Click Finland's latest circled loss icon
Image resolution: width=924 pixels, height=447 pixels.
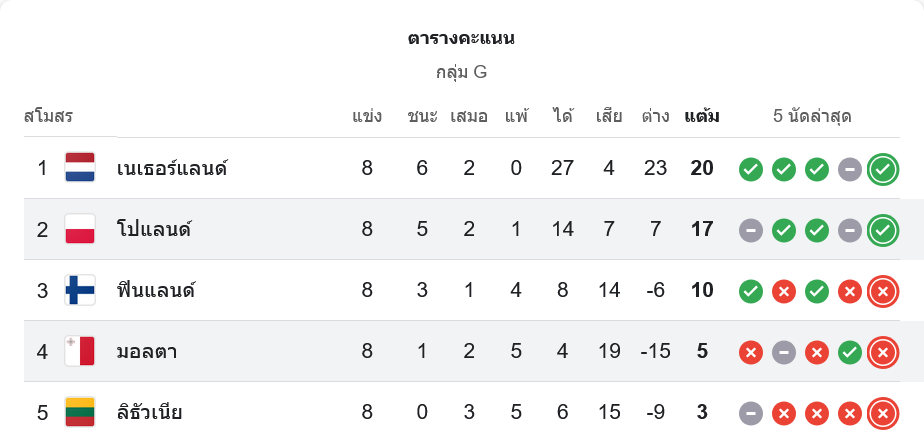[882, 291]
